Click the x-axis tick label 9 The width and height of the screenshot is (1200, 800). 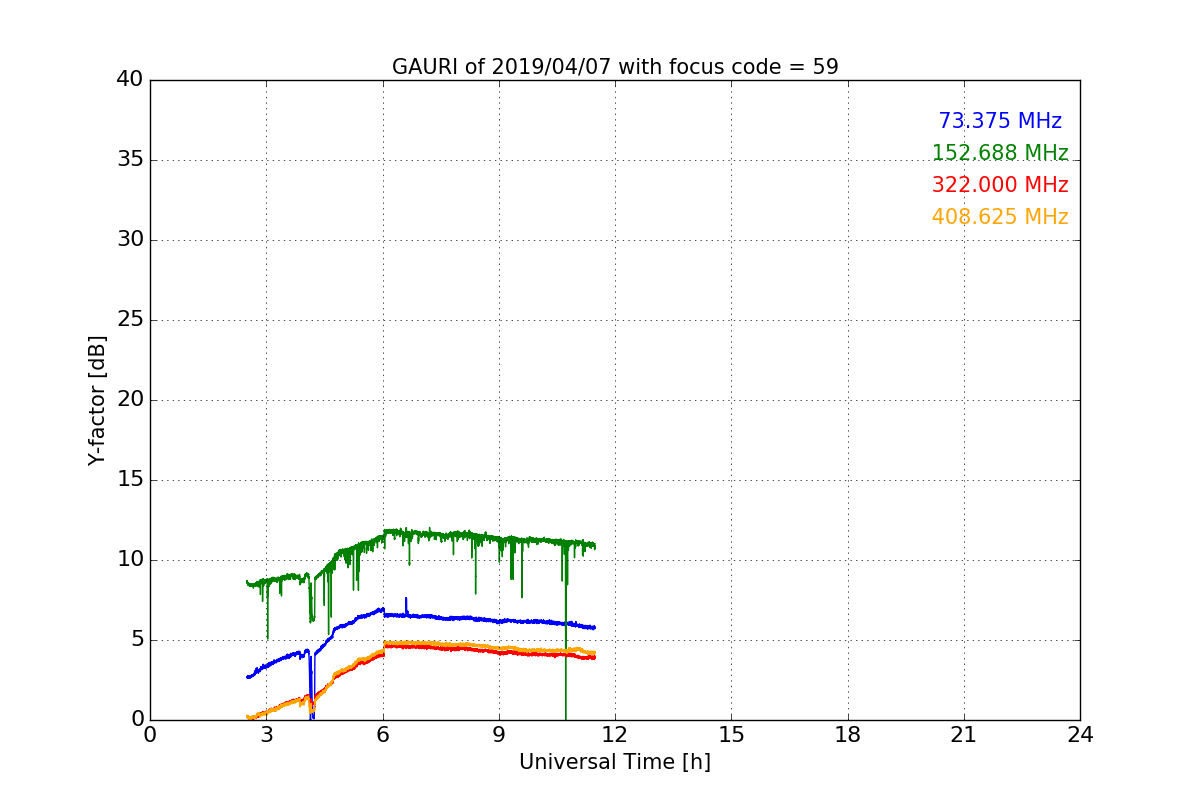[499, 735]
